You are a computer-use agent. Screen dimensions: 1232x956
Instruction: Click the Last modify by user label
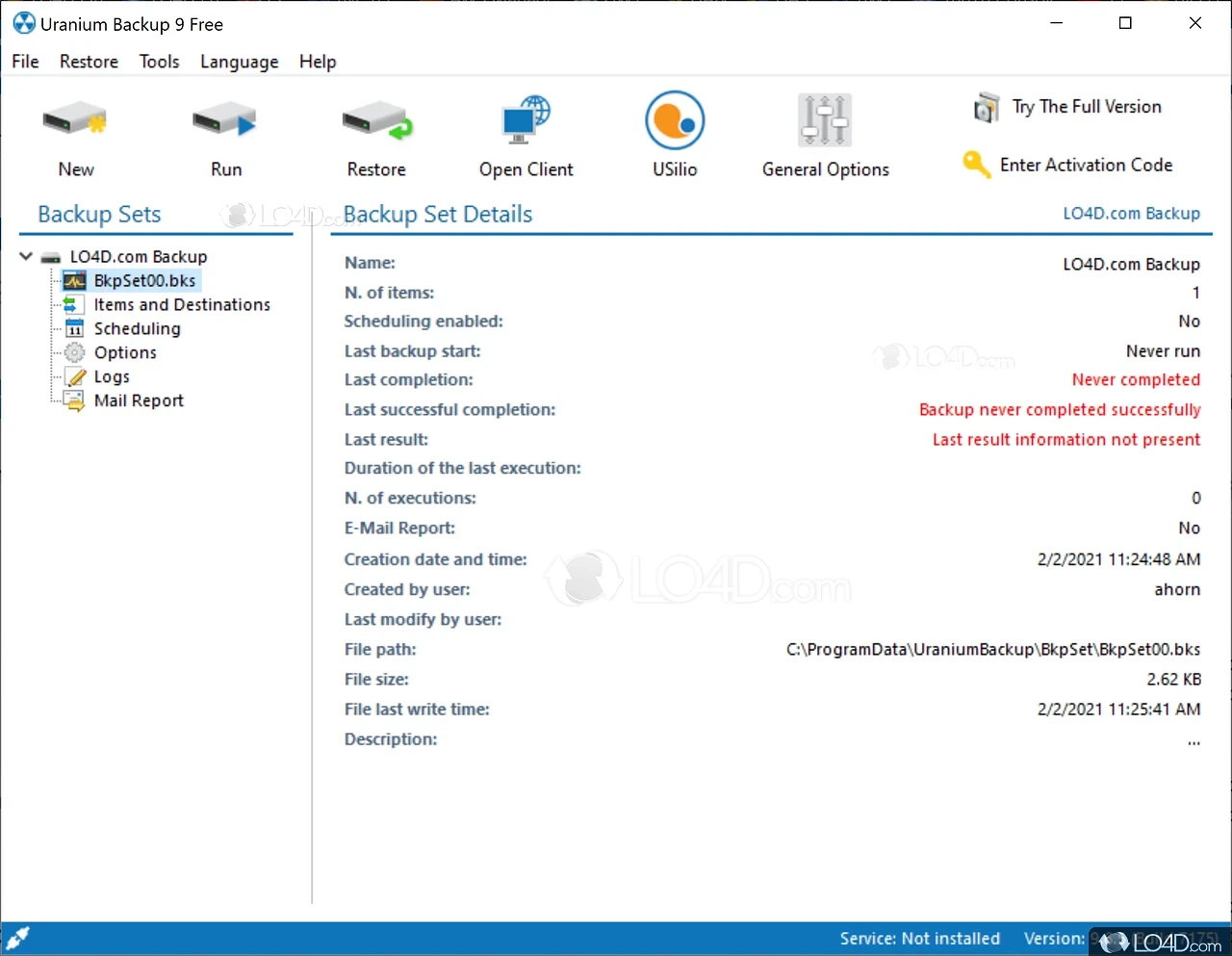click(423, 620)
